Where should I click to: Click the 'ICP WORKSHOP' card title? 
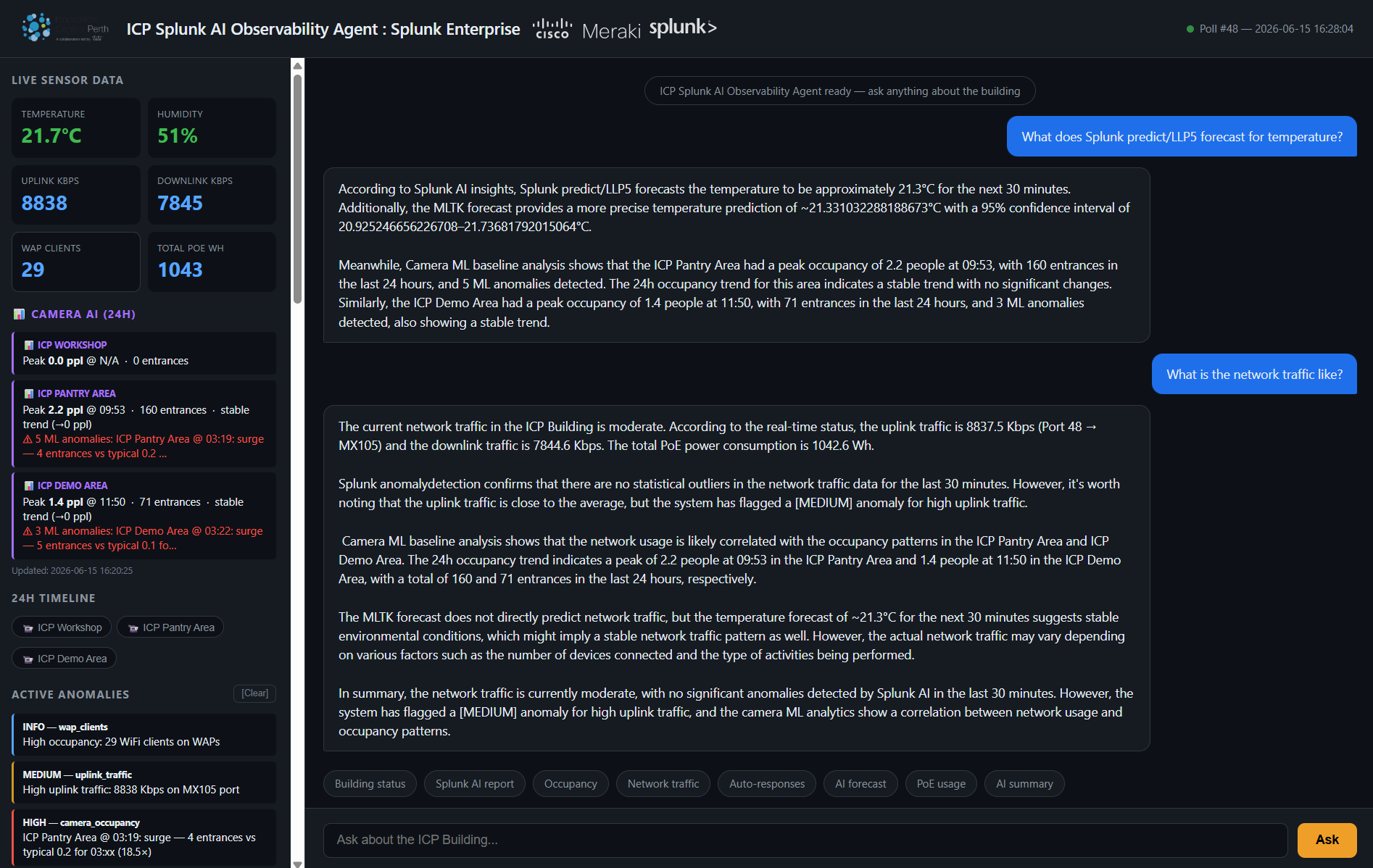click(72, 346)
